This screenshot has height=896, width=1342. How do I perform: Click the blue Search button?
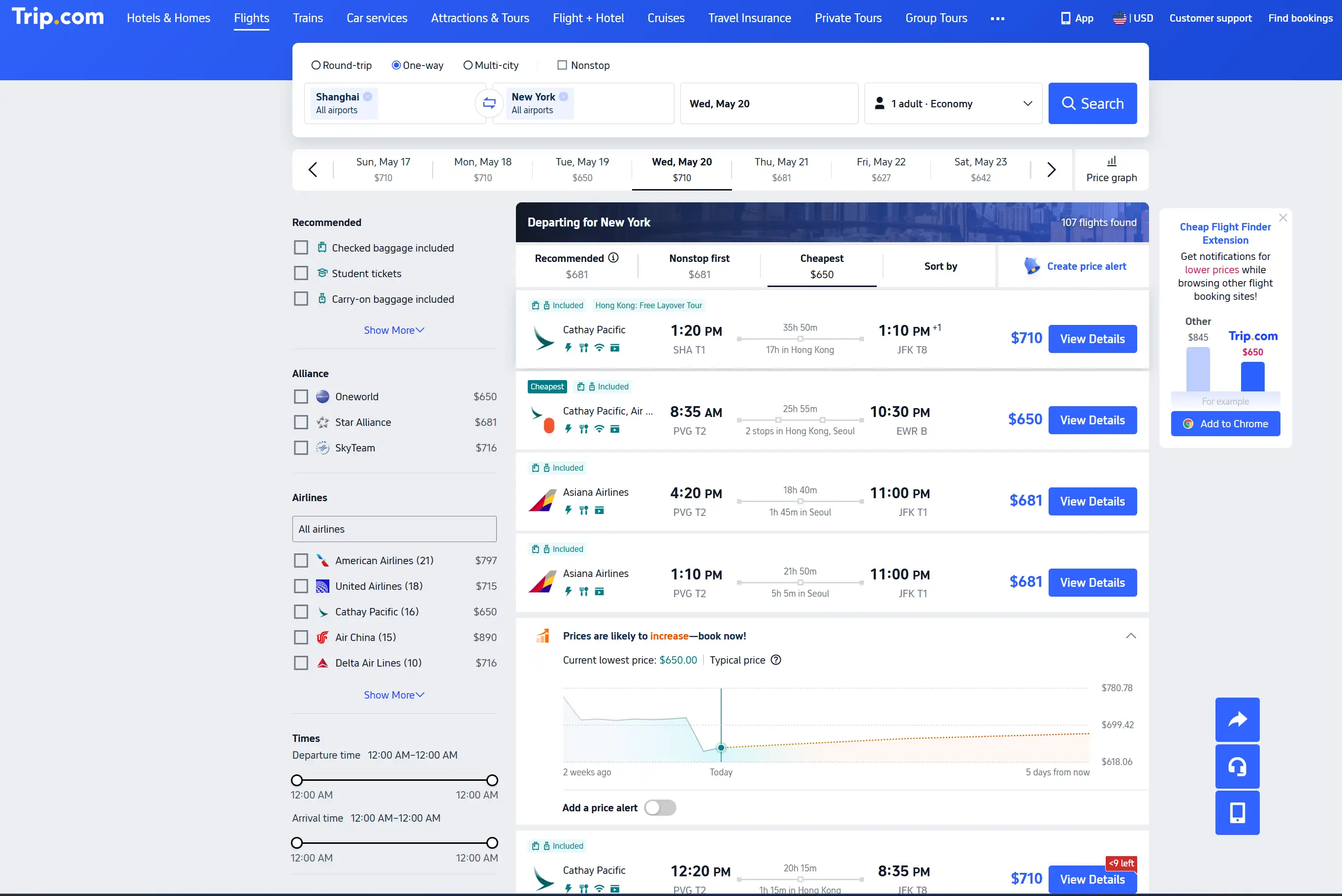(1092, 103)
